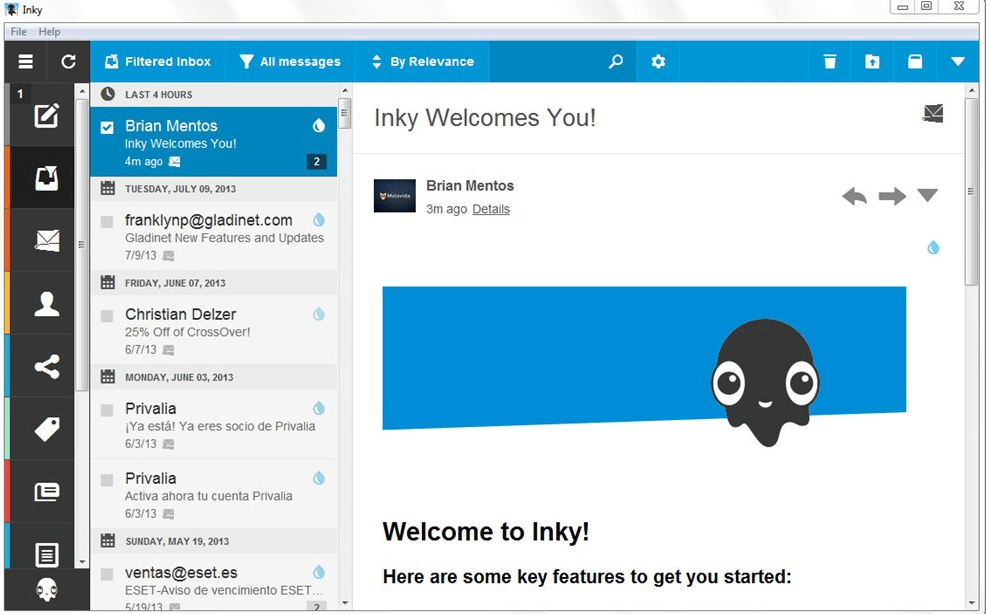Screen dimensions: 986x614
Task: Open the tag icon in sidebar
Action: (46, 429)
